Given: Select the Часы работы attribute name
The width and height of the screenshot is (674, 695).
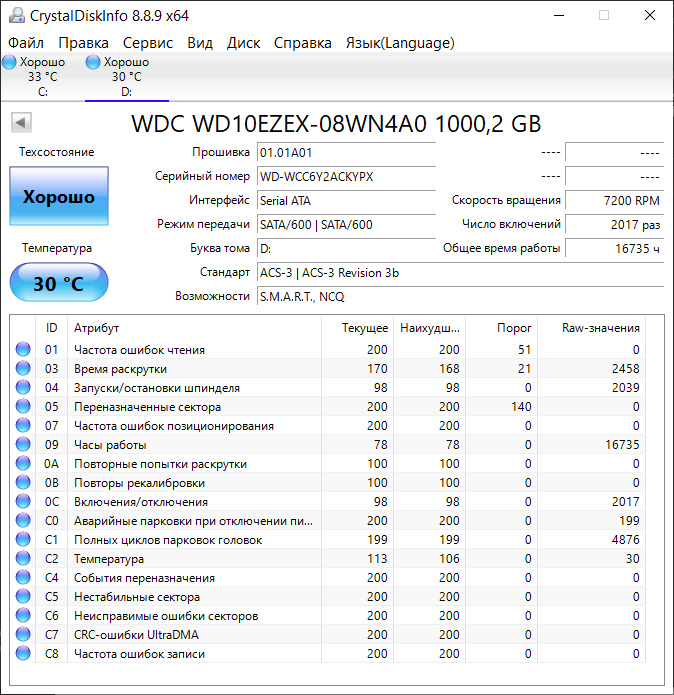Looking at the screenshot, I should point(110,445).
